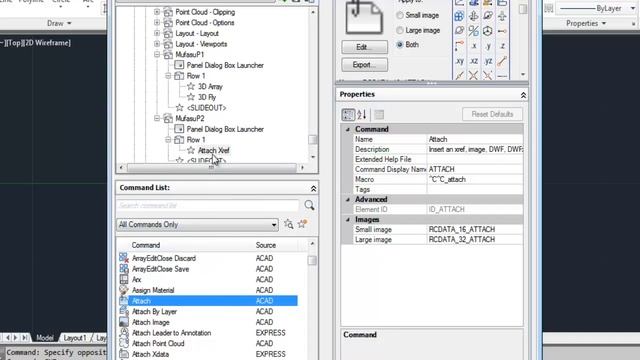Open the property pages icon
Screen dimensions: 640x360
click(379, 115)
